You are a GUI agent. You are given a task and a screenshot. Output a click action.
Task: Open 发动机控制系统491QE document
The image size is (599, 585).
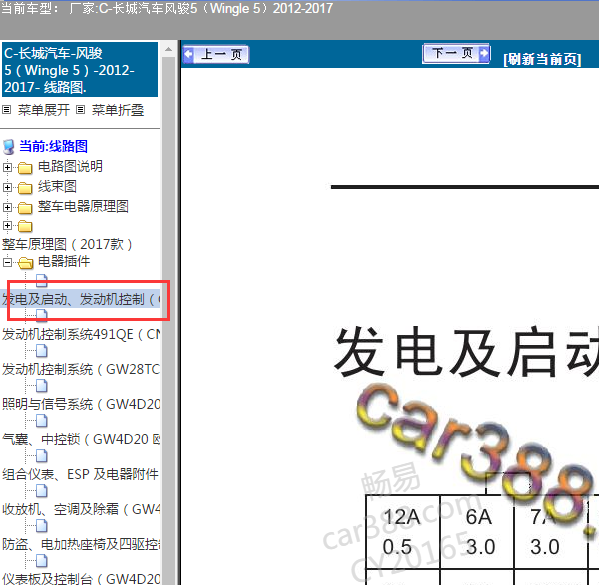(81, 334)
